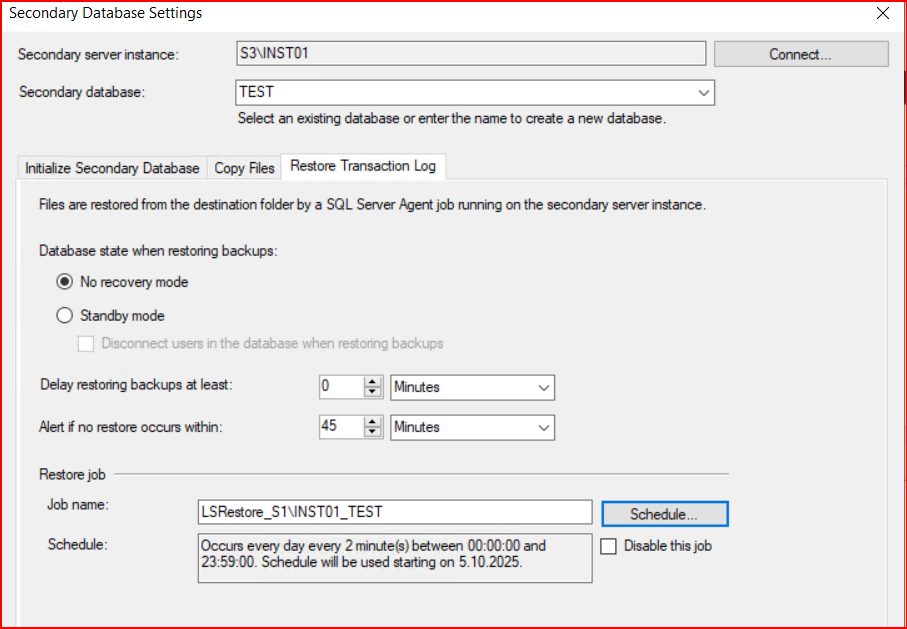Switch to Initialize Secondary Database tab

pyautogui.click(x=112, y=168)
